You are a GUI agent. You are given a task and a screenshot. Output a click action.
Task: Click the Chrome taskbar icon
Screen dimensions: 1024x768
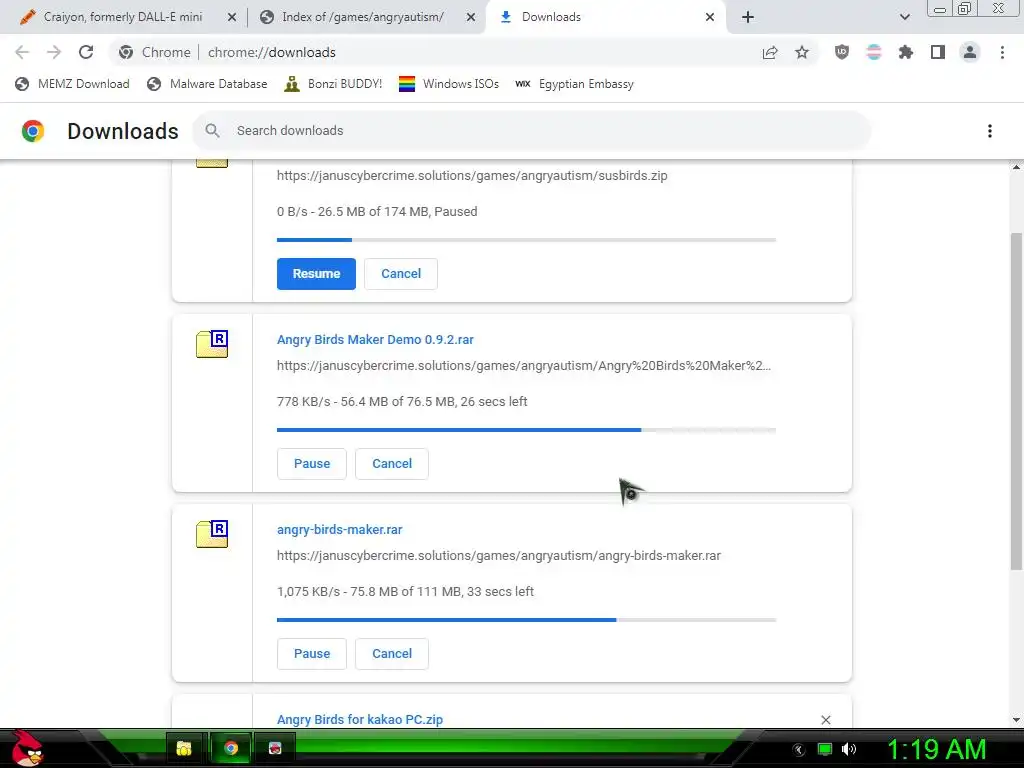coord(231,748)
